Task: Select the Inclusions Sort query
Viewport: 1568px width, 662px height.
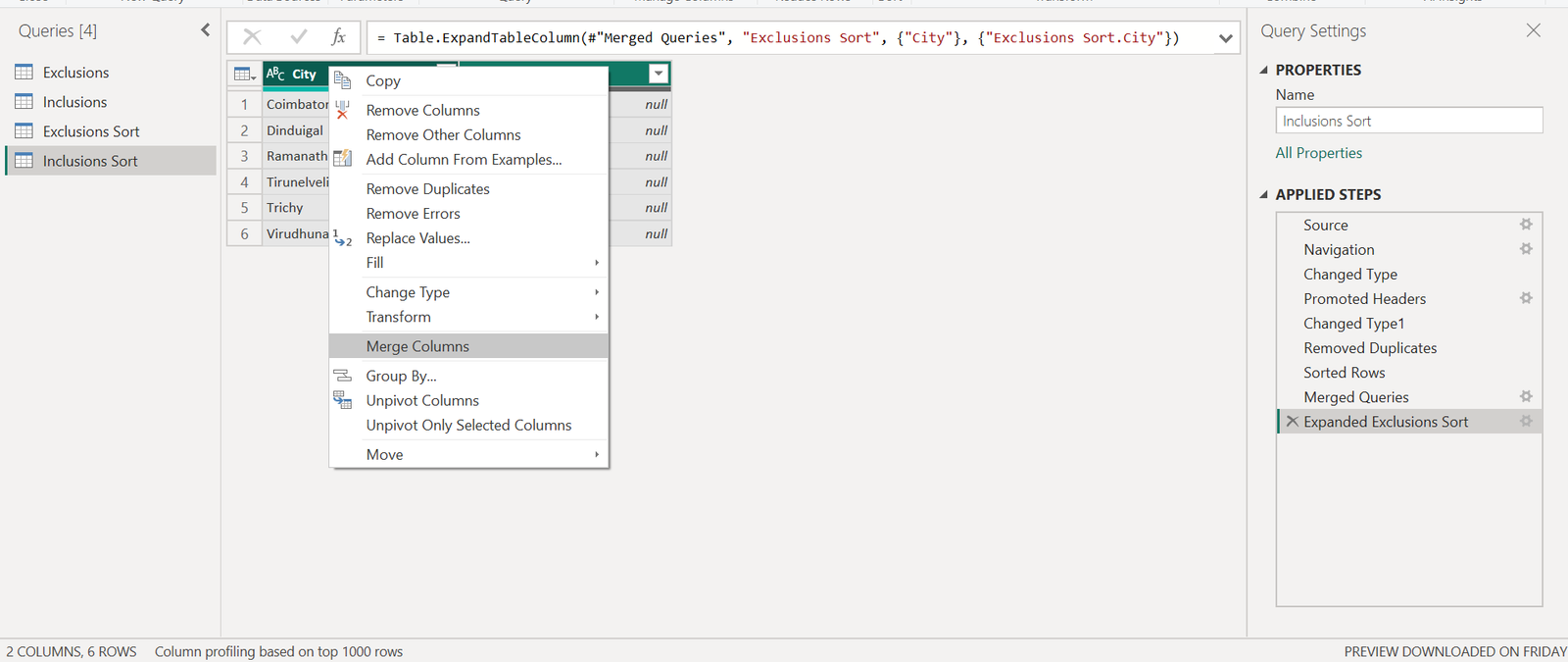Action: pos(111,161)
